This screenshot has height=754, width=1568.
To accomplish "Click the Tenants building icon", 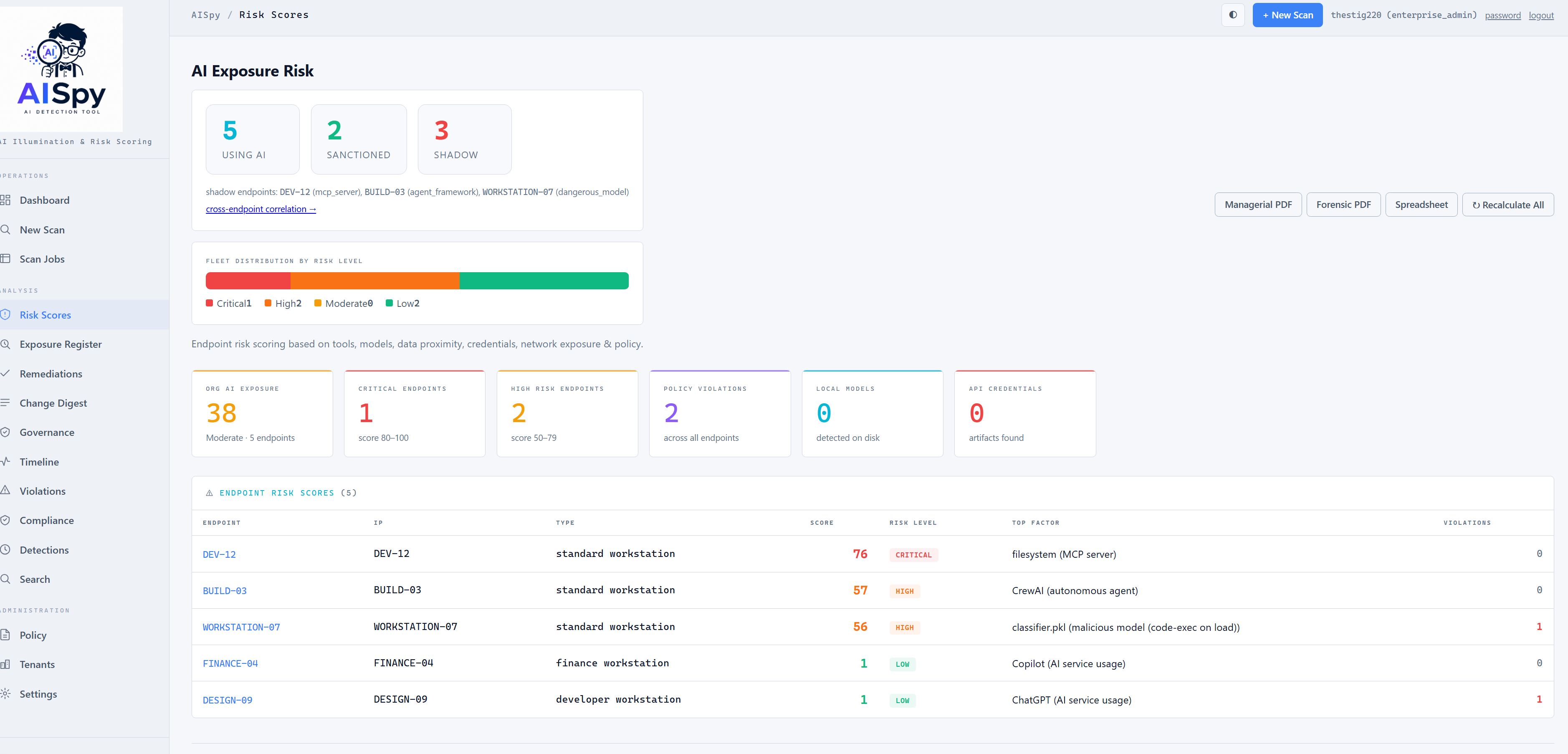I will tap(5, 664).
